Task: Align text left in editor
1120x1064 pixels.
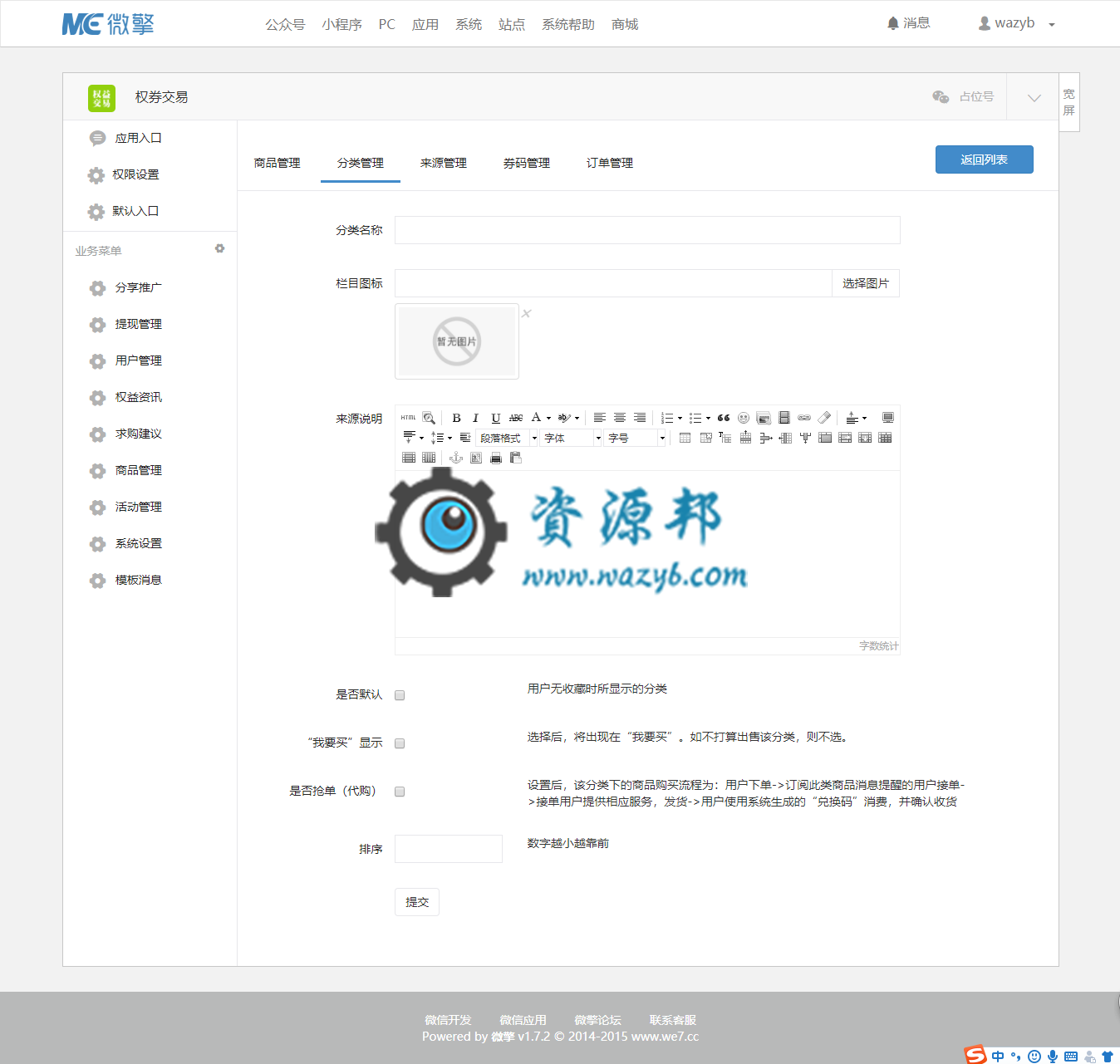Action: 599,418
